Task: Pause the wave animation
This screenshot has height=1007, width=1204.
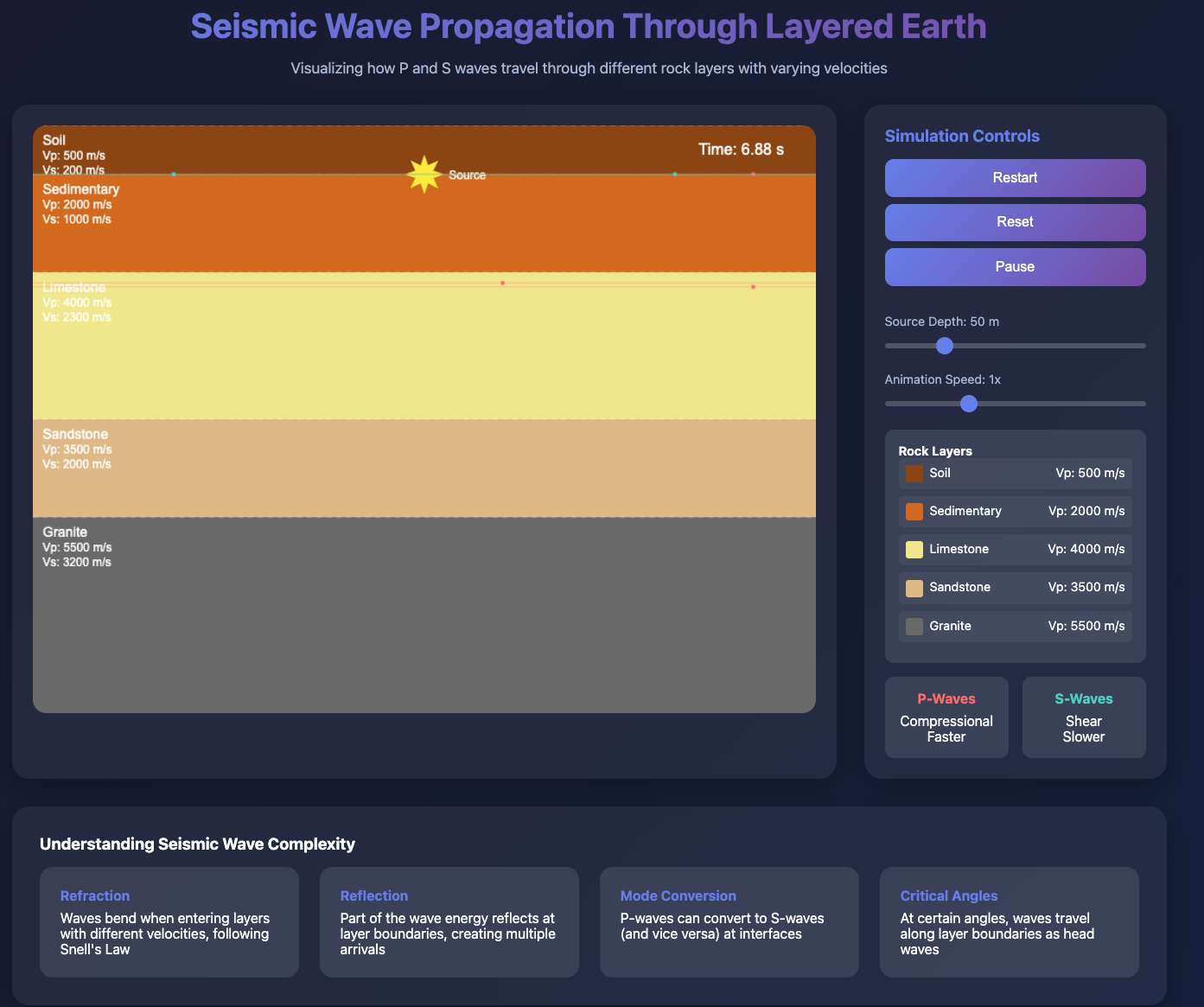Action: [x=1015, y=267]
